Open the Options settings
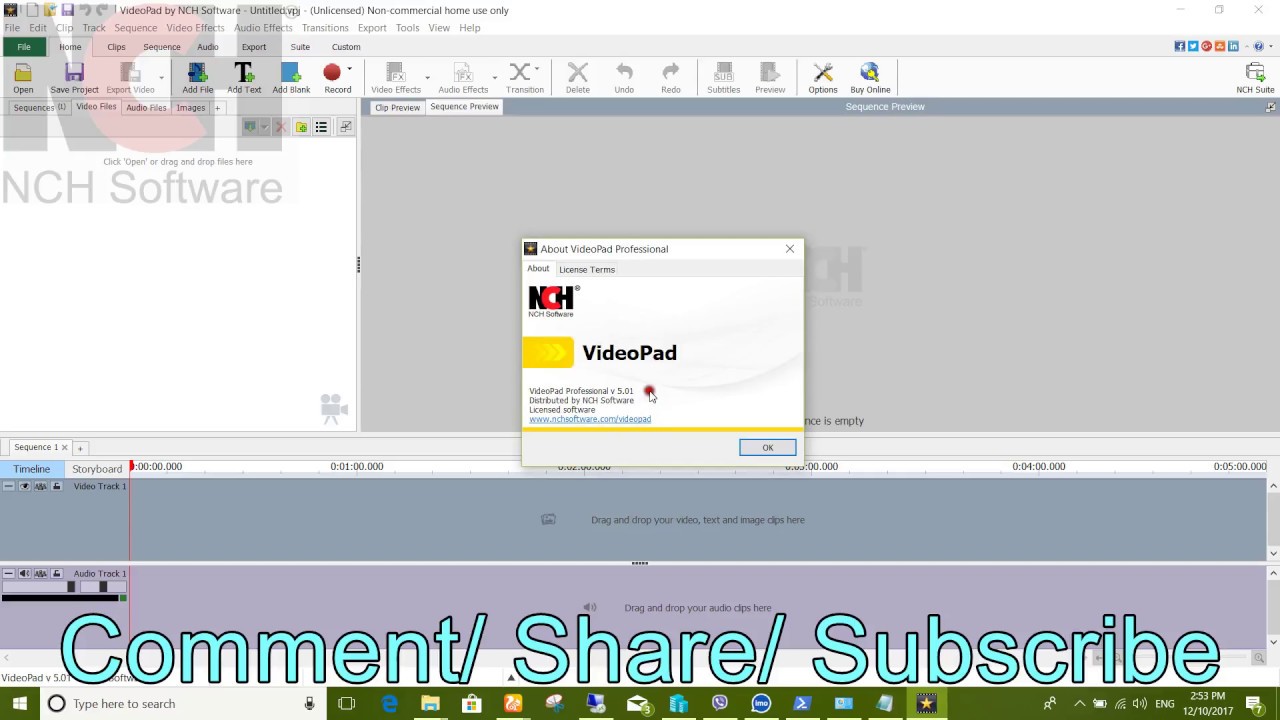1280x720 pixels. pos(823,78)
